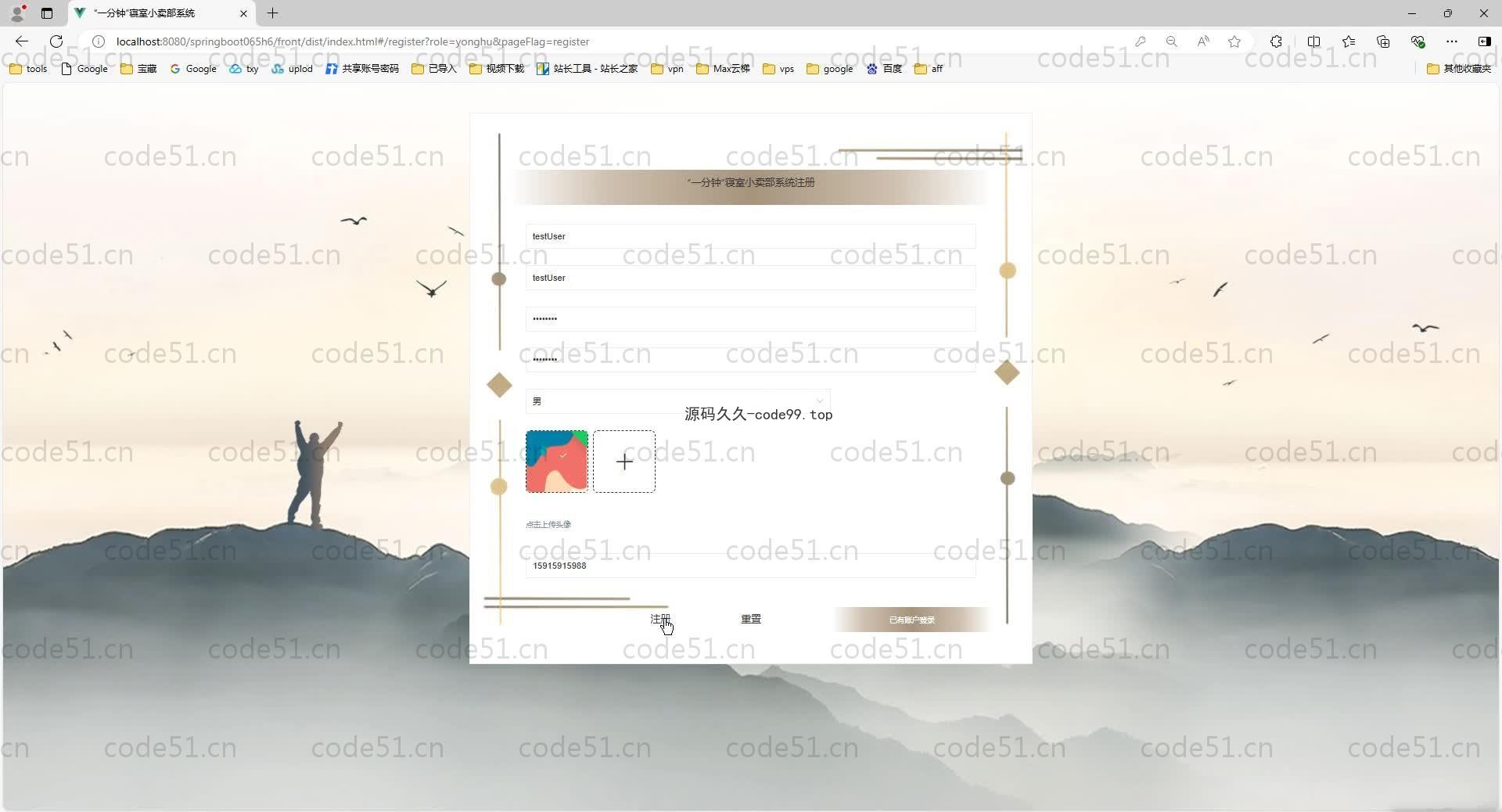
Task: Click the plus box to upload image
Action: point(623,462)
